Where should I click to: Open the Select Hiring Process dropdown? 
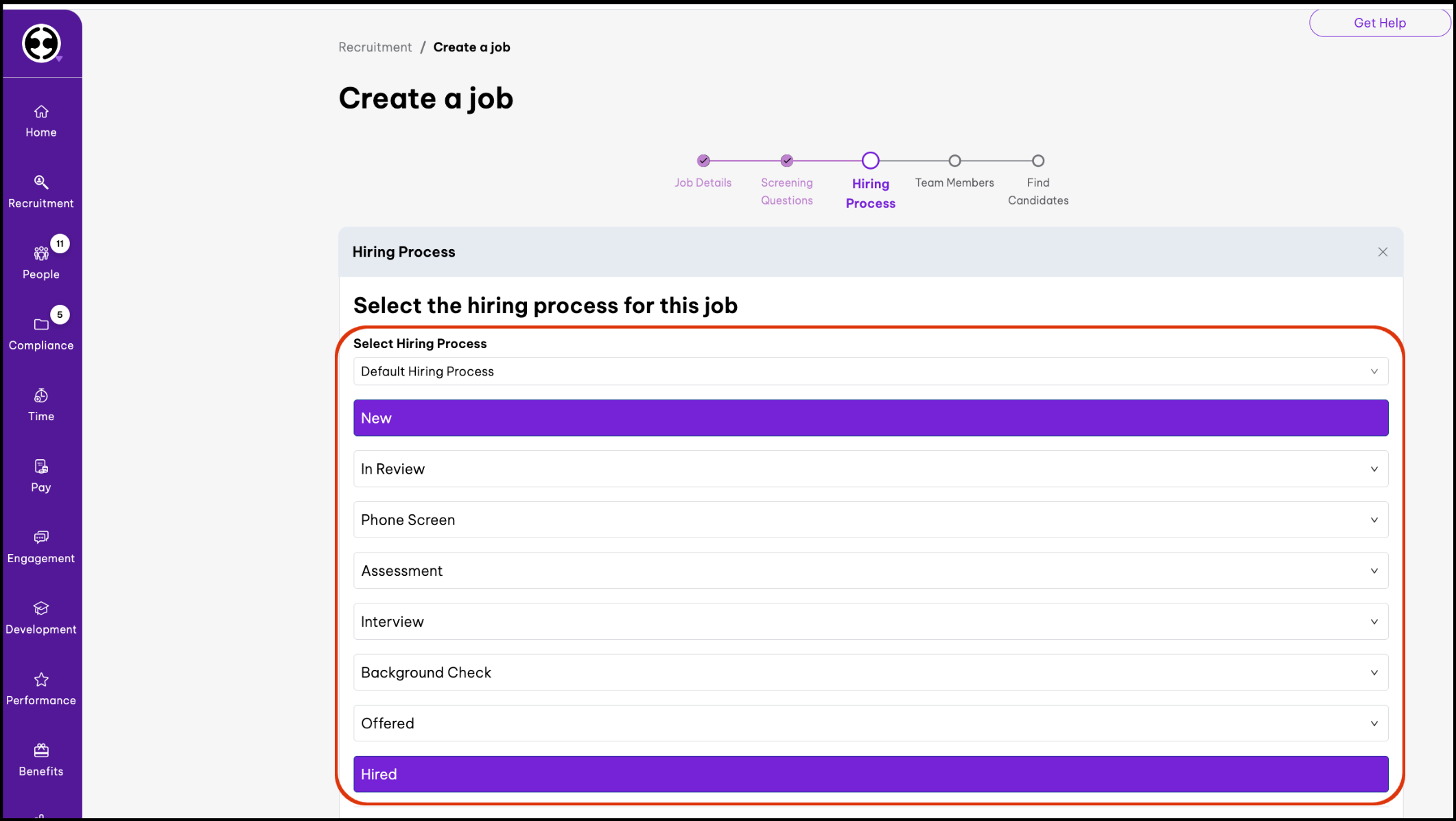pos(870,371)
